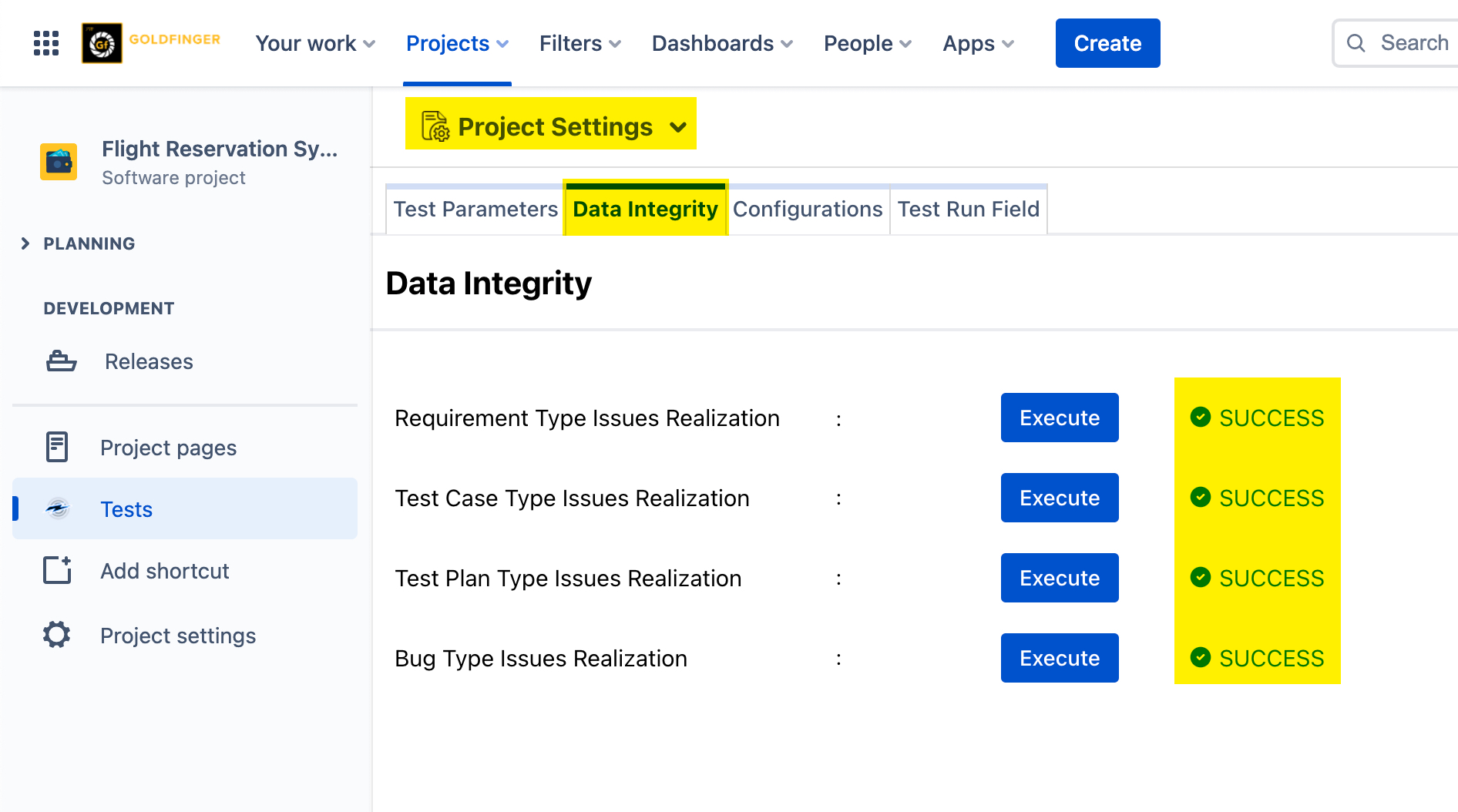Execute Requirement Type Issues Realization
Screen dimensions: 1458x812
[x=1060, y=418]
